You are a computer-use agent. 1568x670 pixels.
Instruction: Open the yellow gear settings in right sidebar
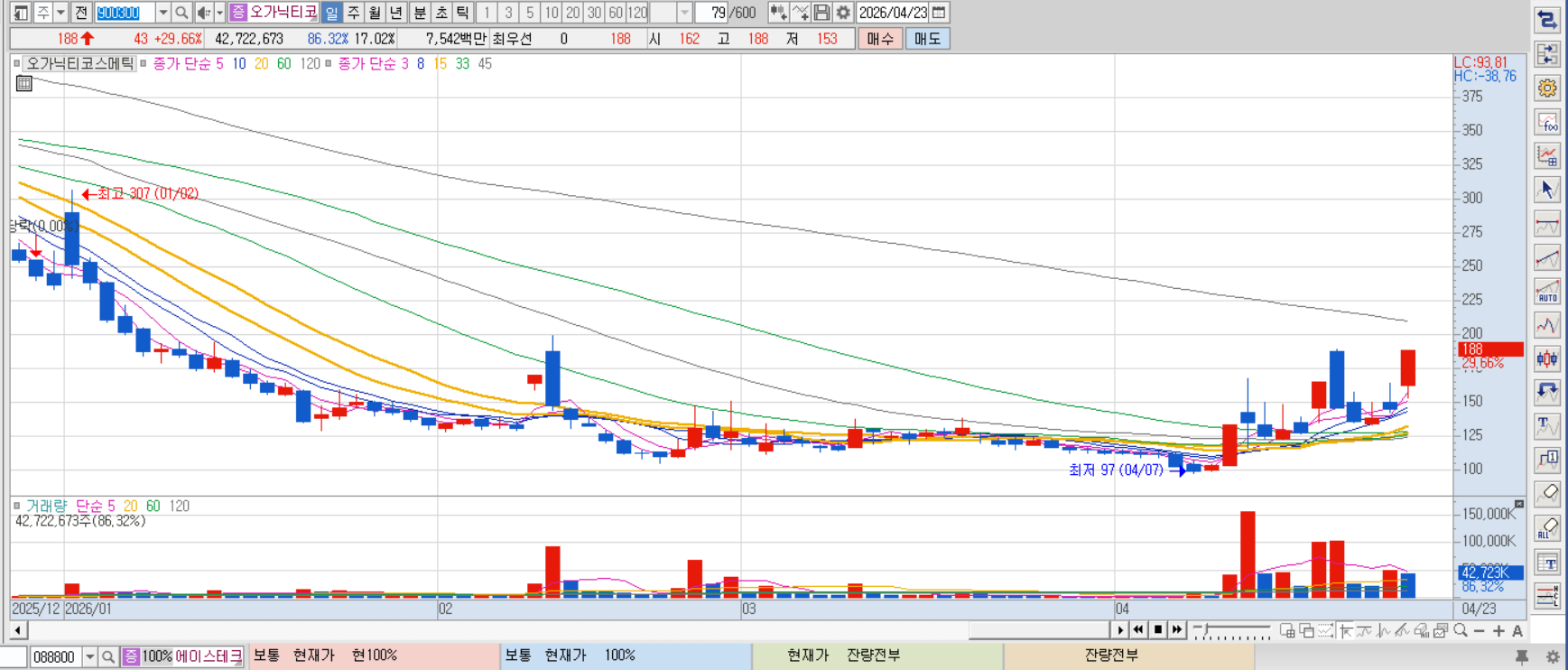(x=1547, y=88)
